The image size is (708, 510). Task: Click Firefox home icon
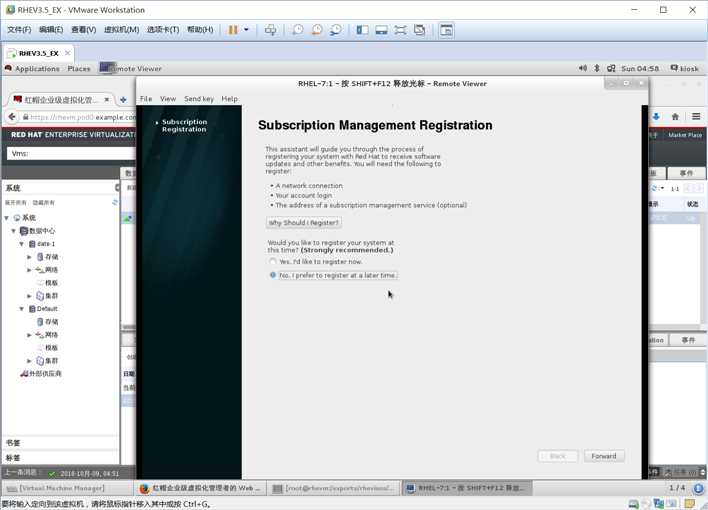coord(675,117)
